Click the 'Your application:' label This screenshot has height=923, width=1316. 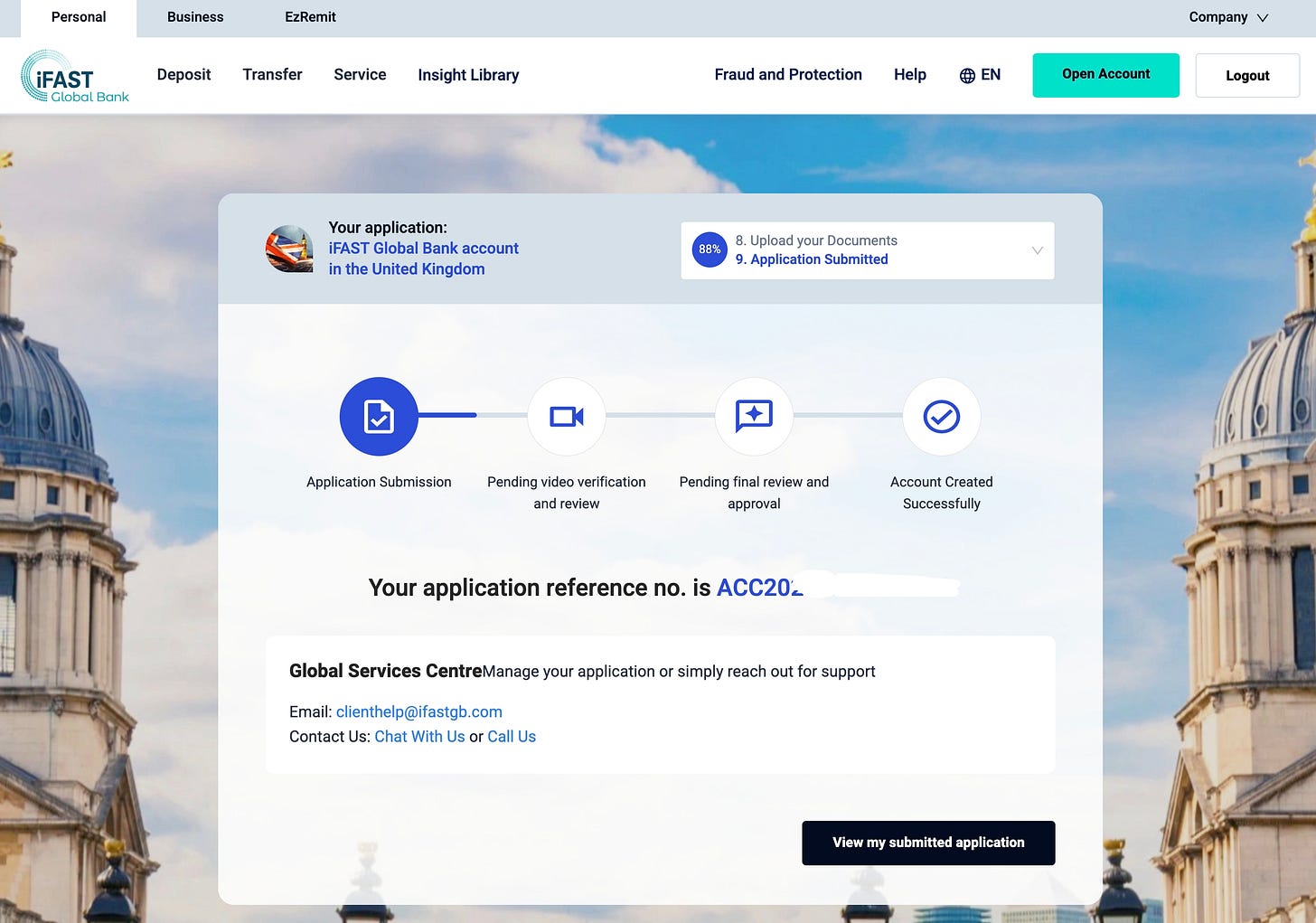pyautogui.click(x=388, y=228)
